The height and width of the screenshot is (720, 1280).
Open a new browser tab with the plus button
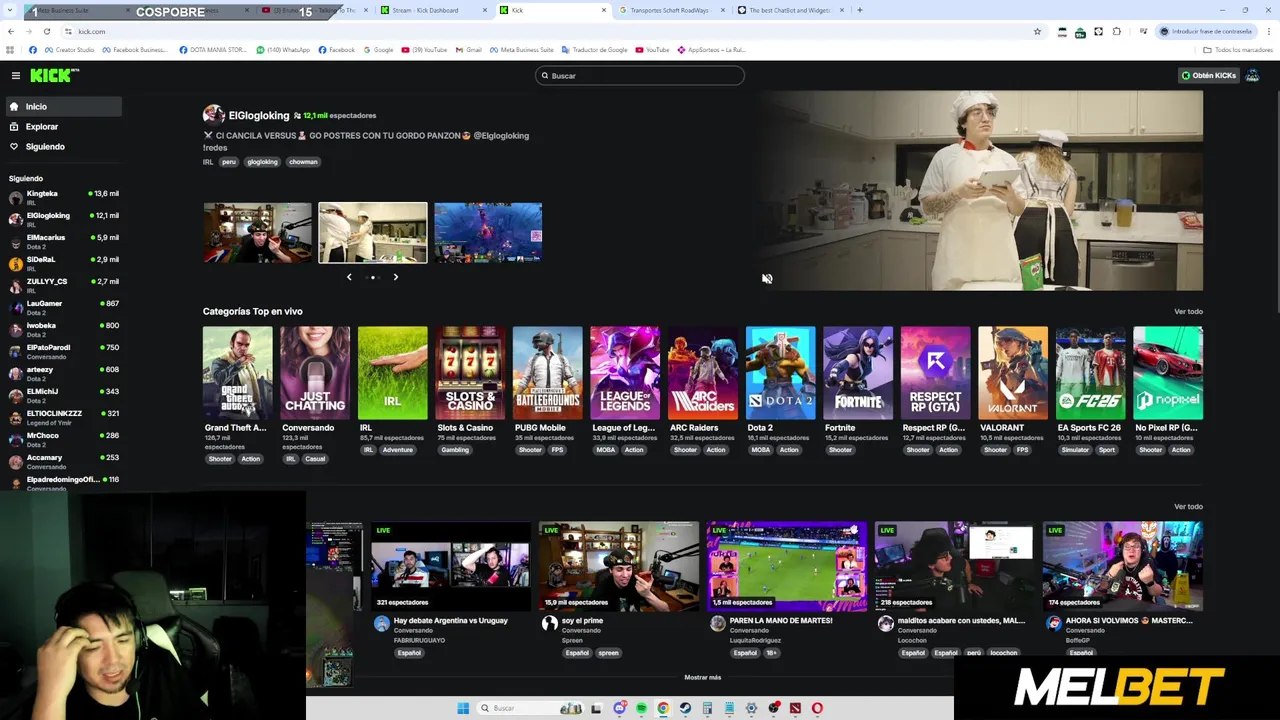click(x=859, y=10)
